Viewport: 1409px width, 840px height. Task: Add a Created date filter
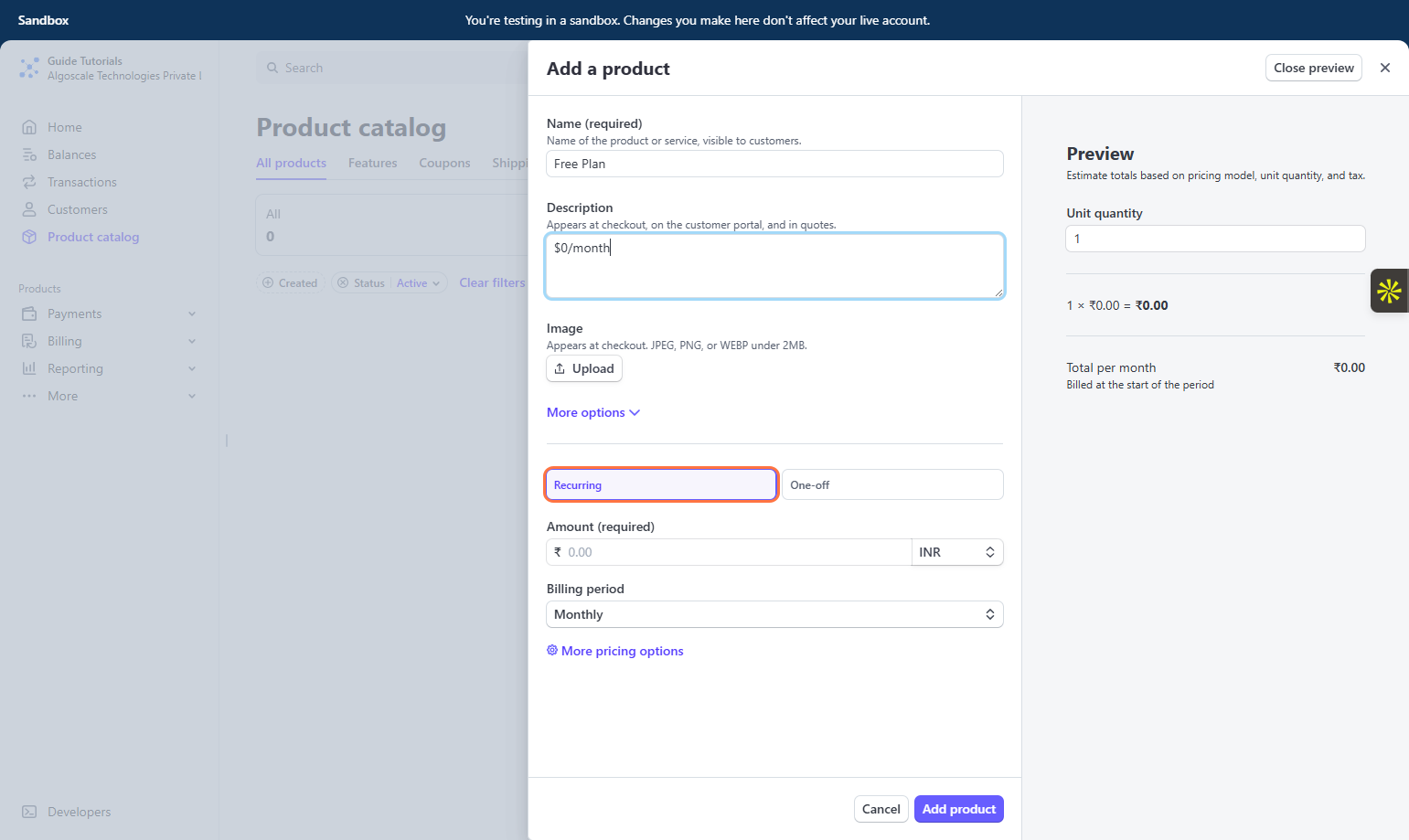click(290, 282)
